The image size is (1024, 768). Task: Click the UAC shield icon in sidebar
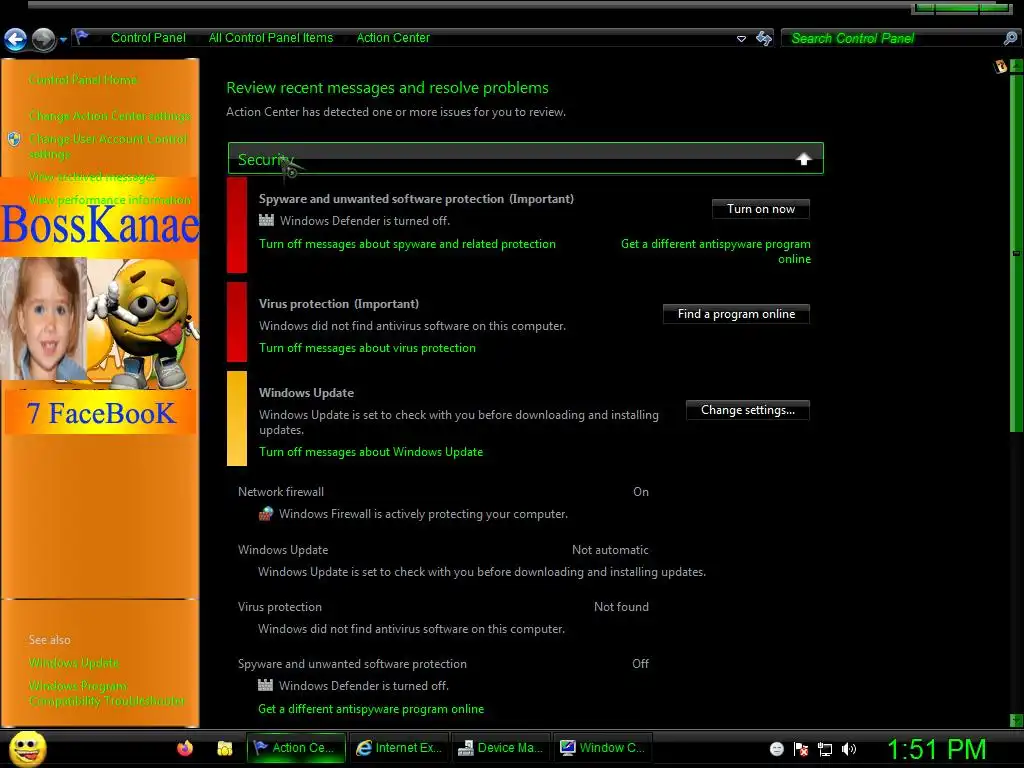[14, 139]
